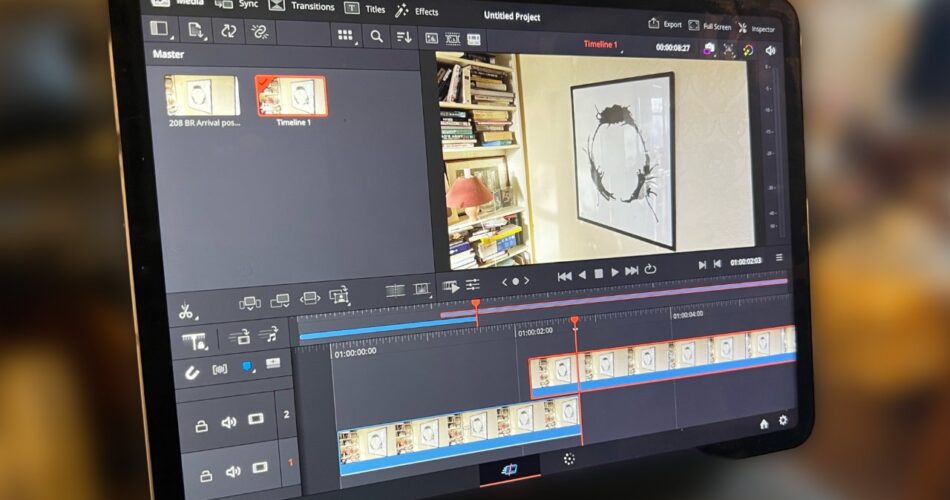This screenshot has height=500, width=950.
Task: Click the Inspector icon
Action: click(743, 26)
